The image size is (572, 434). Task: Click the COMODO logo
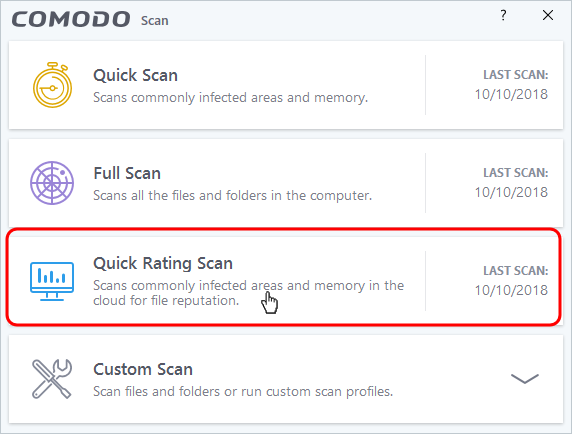point(71,19)
